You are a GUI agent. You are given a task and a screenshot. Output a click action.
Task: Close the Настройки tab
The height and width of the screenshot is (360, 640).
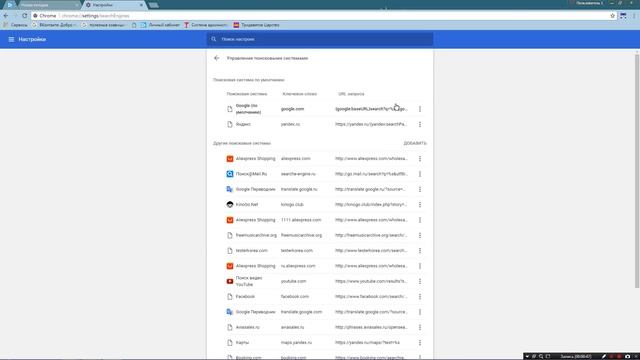(x=141, y=5)
